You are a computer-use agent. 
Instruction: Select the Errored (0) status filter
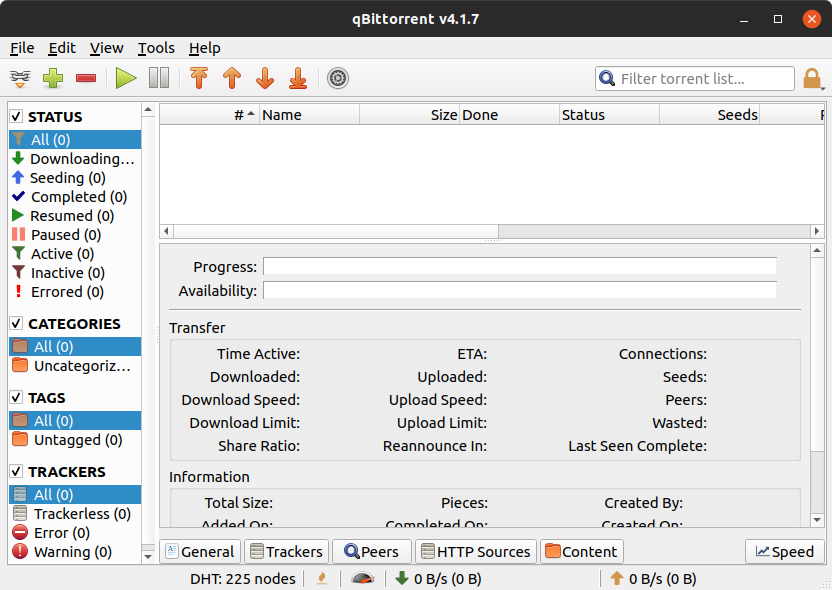tap(75, 292)
